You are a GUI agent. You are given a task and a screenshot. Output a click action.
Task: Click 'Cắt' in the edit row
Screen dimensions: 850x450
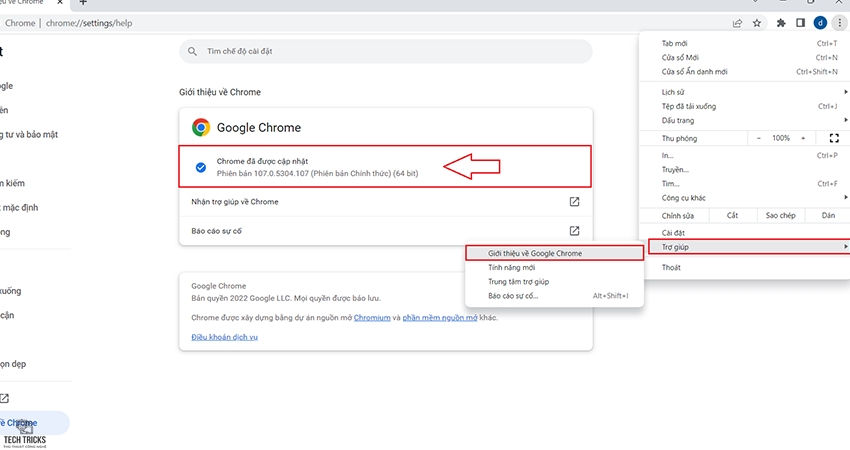(x=732, y=215)
